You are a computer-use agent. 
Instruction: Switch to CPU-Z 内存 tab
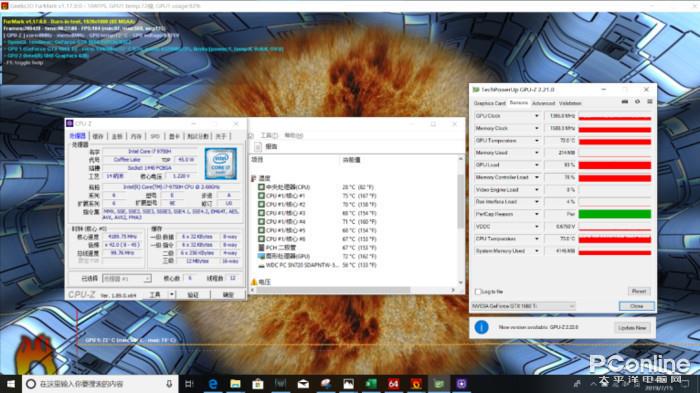tap(136, 136)
